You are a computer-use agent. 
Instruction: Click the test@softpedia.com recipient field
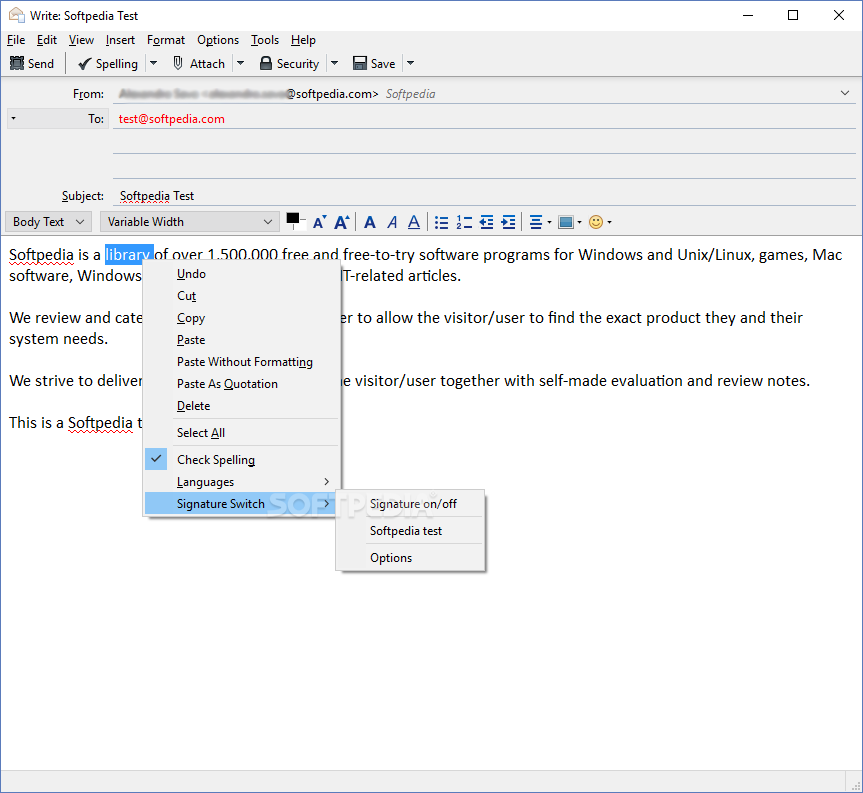click(484, 118)
